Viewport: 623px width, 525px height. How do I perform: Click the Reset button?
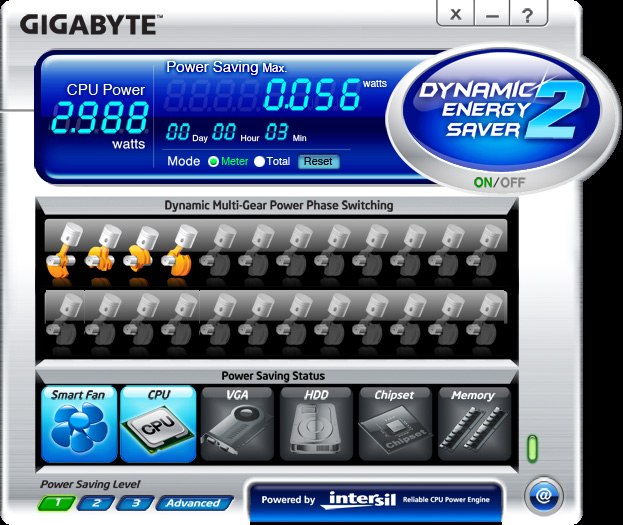point(318,161)
